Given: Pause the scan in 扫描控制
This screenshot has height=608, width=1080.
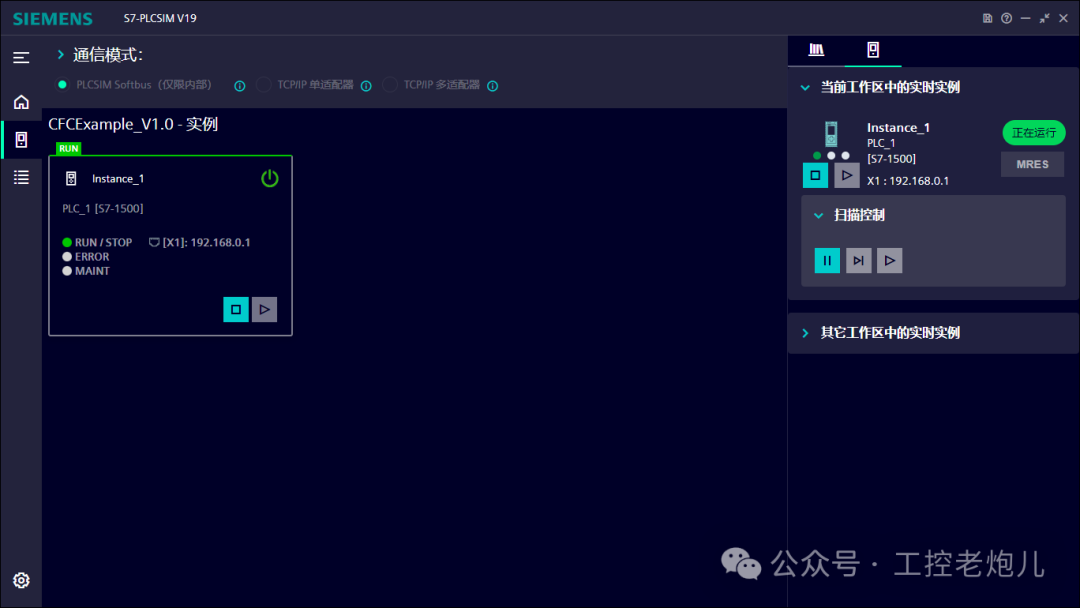Looking at the screenshot, I should (x=827, y=261).
